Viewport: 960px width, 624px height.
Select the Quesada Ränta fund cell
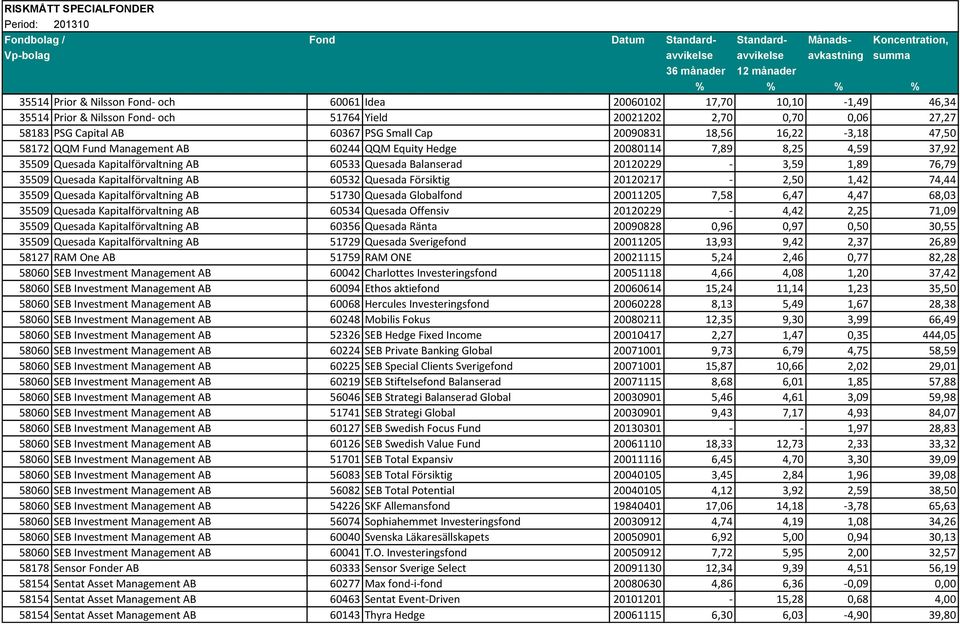coord(487,227)
